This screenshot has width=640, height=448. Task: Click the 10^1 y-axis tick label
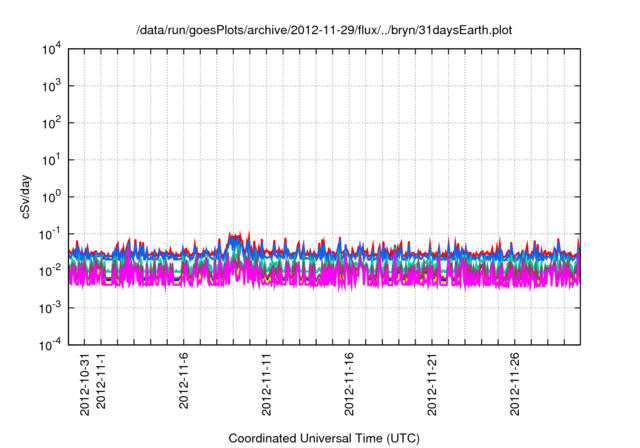[x=50, y=160]
